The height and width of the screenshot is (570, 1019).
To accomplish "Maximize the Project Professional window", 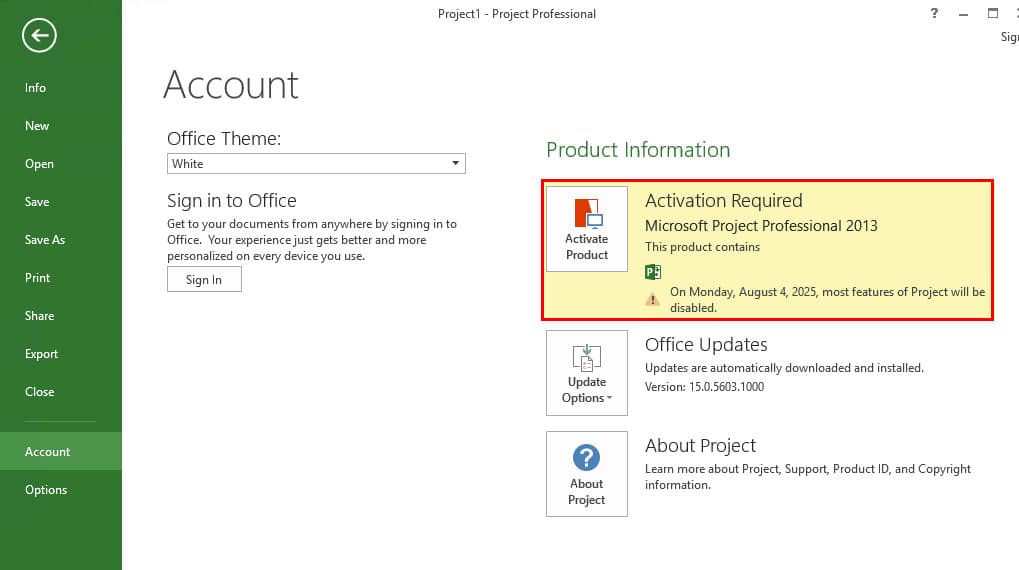I will coord(992,13).
